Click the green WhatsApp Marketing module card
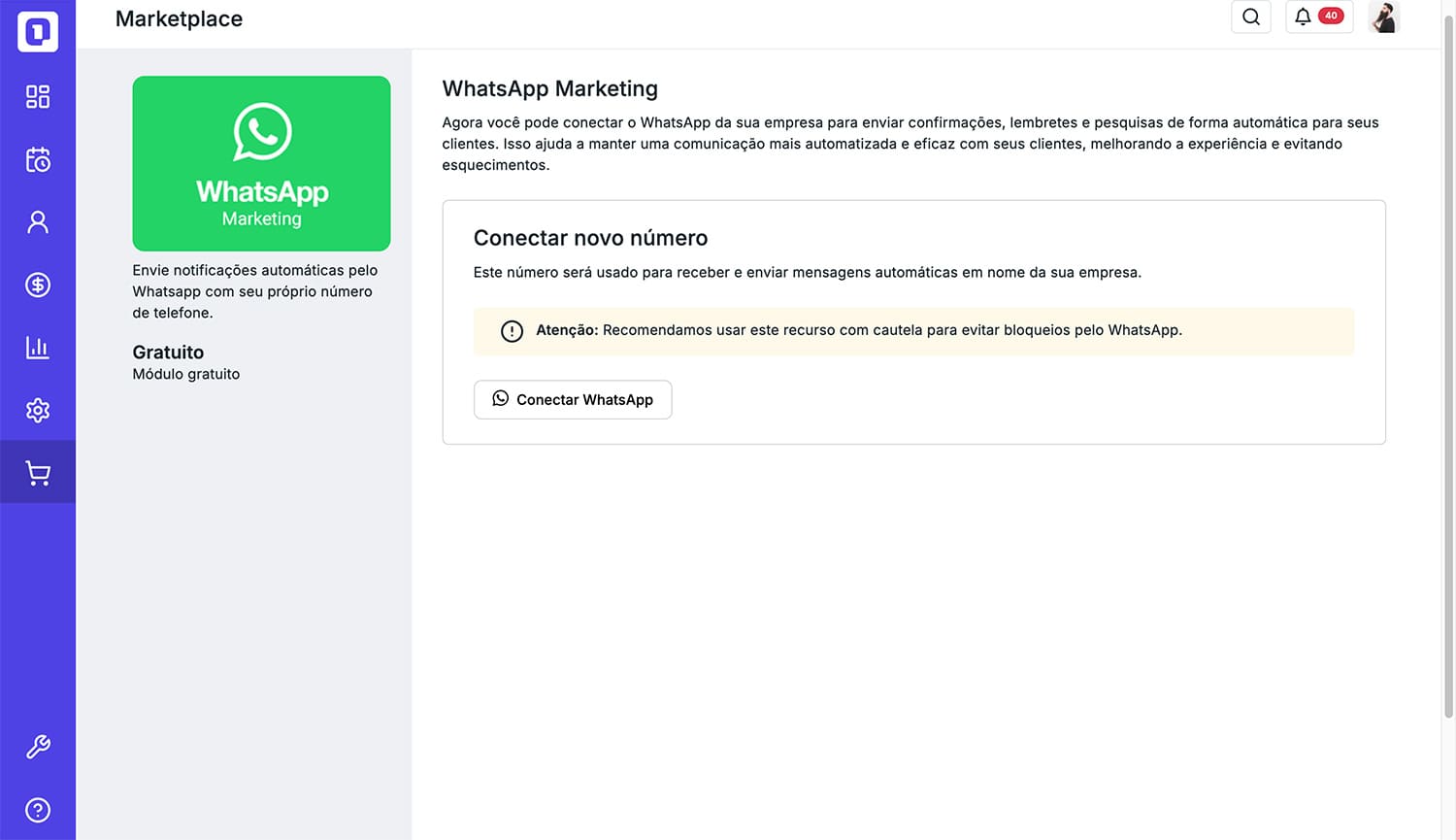This screenshot has height=840, width=1456. pyautogui.click(x=261, y=163)
